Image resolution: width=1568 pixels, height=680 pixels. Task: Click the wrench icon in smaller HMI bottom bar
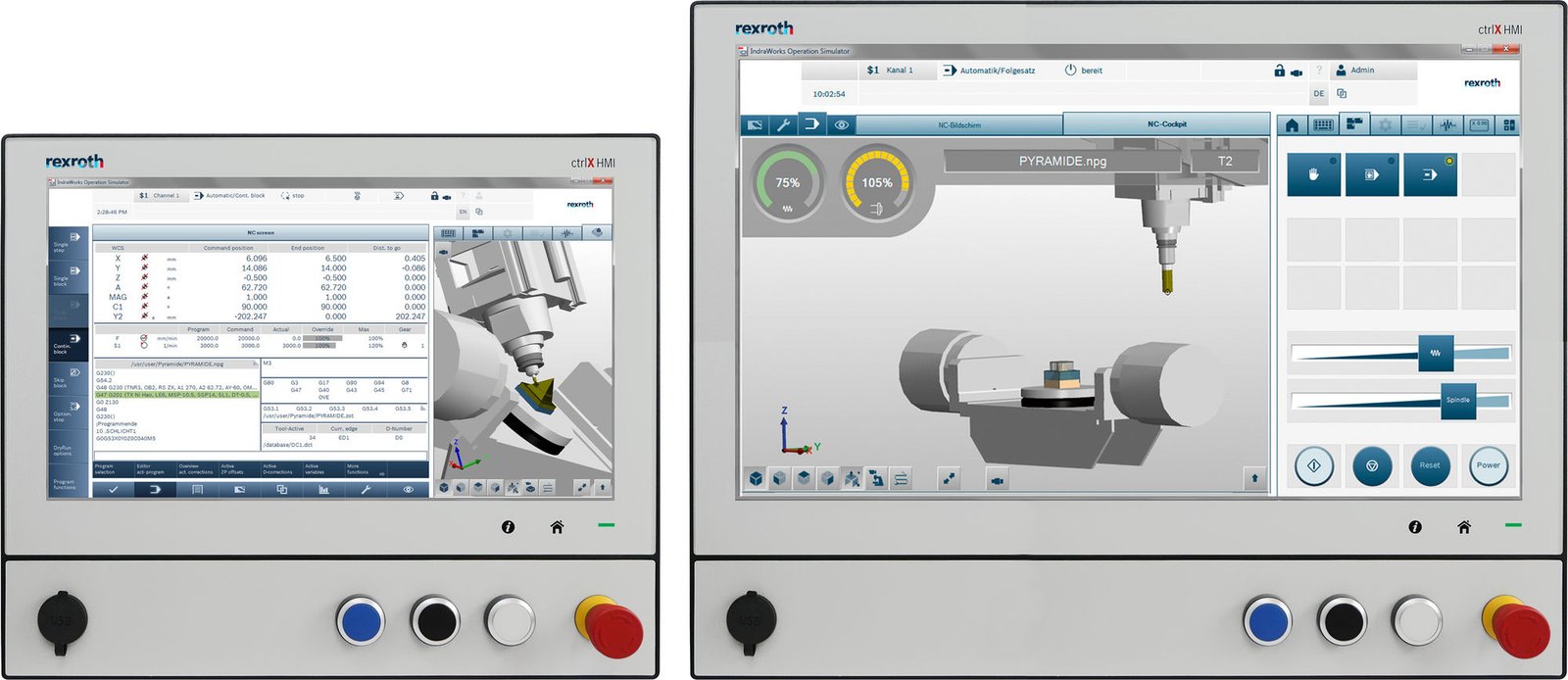(366, 489)
